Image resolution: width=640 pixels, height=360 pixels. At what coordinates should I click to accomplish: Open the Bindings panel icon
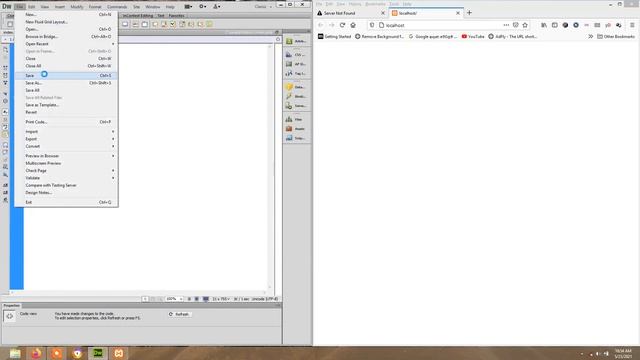pyautogui.click(x=296, y=96)
